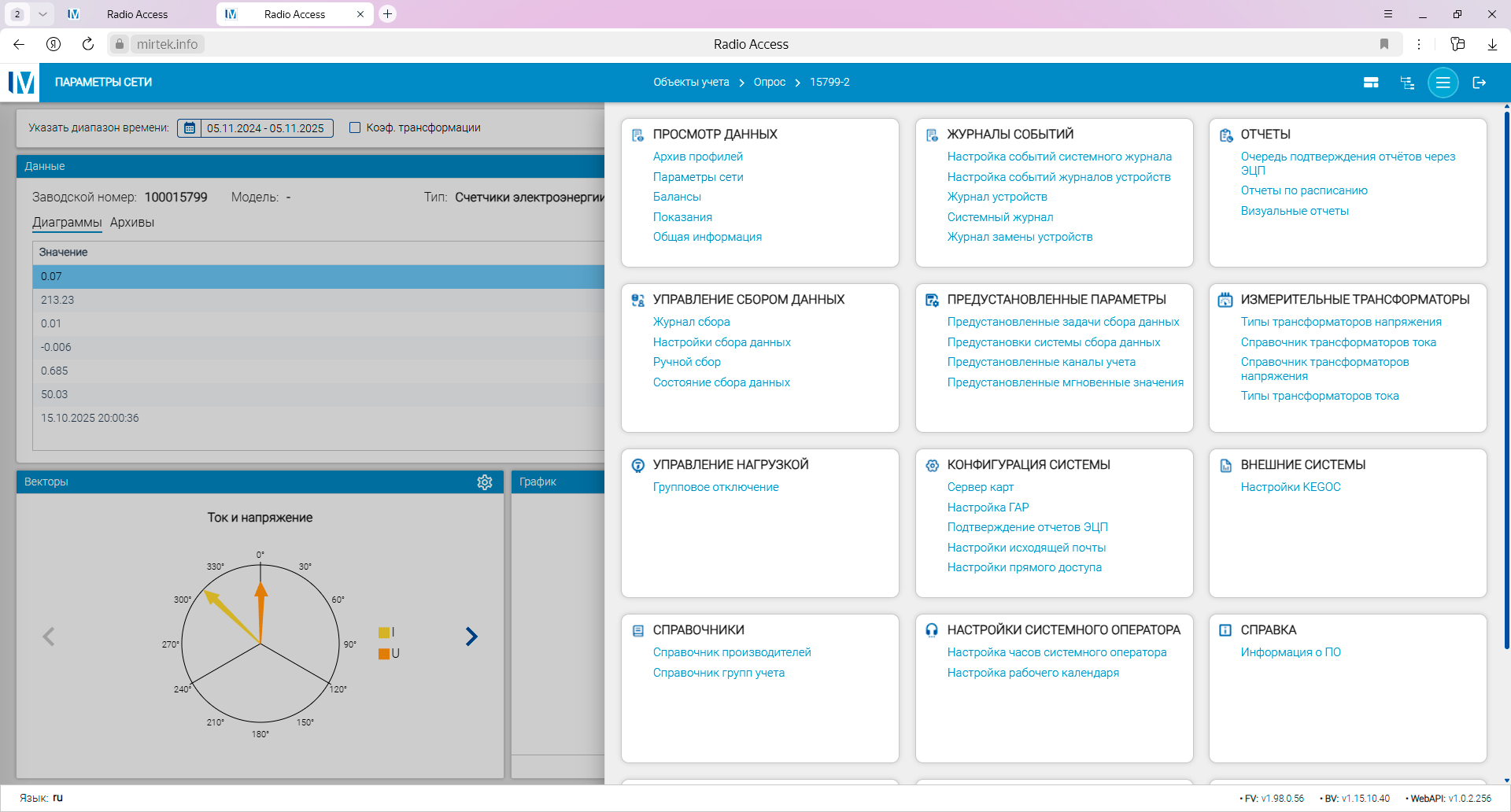Click the date range input field
This screenshot has width=1511, height=812.
(x=266, y=128)
